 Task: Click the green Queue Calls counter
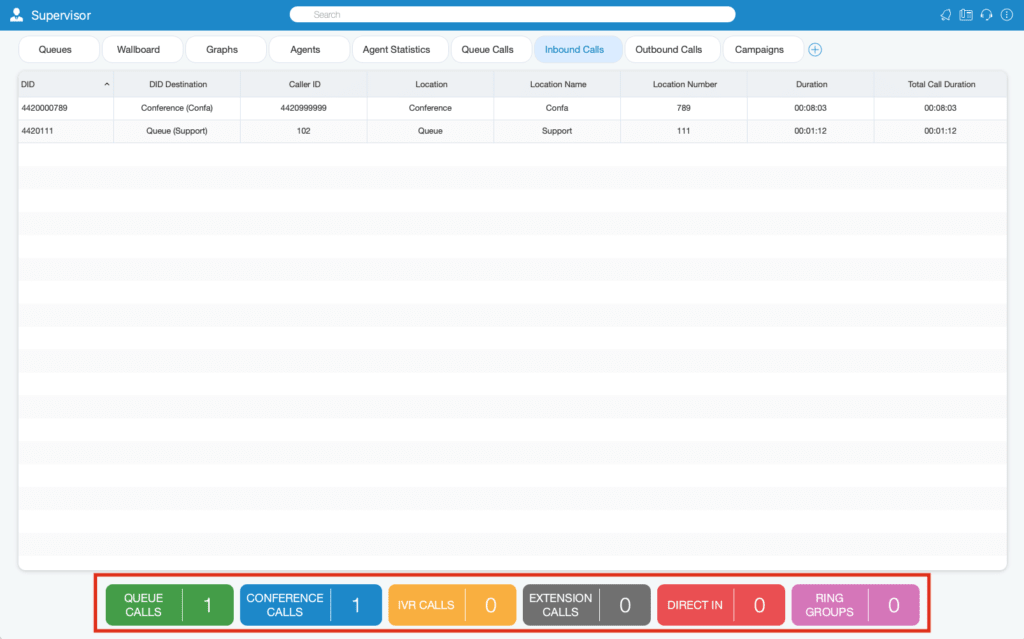(x=170, y=605)
